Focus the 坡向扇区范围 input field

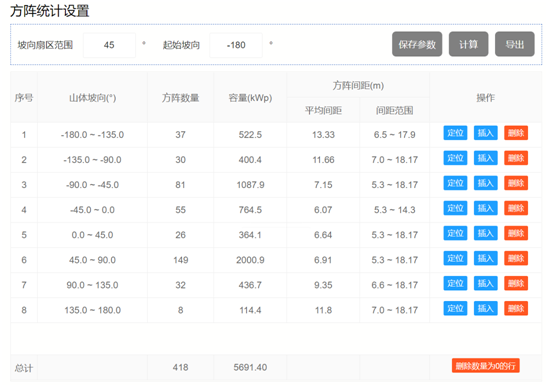(x=109, y=45)
